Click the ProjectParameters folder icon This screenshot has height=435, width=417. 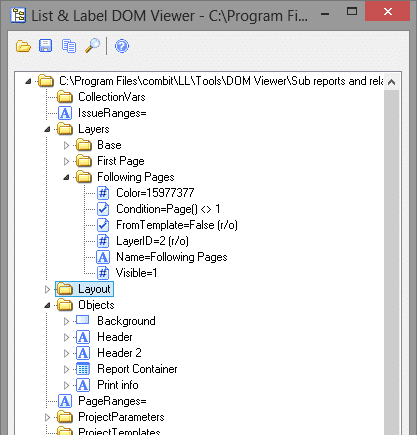pos(65,417)
